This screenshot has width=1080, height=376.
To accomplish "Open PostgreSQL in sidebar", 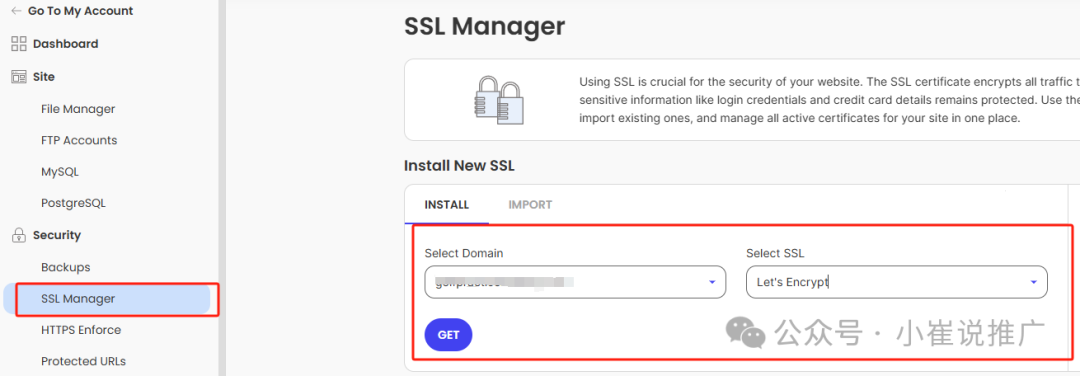I will [73, 204].
